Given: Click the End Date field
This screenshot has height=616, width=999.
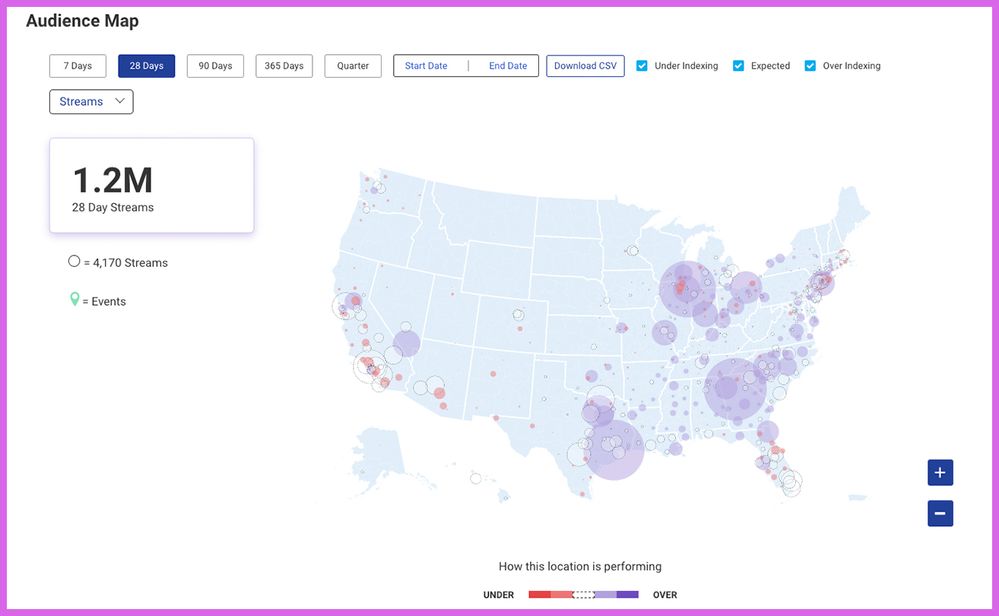Looking at the screenshot, I should [508, 66].
